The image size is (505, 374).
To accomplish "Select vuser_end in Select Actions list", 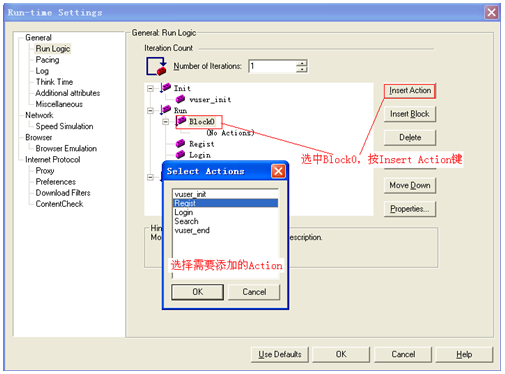I will 225,230.
